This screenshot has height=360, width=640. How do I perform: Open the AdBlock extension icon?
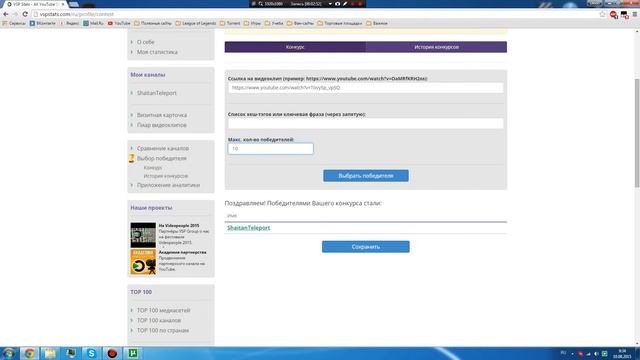click(x=613, y=15)
